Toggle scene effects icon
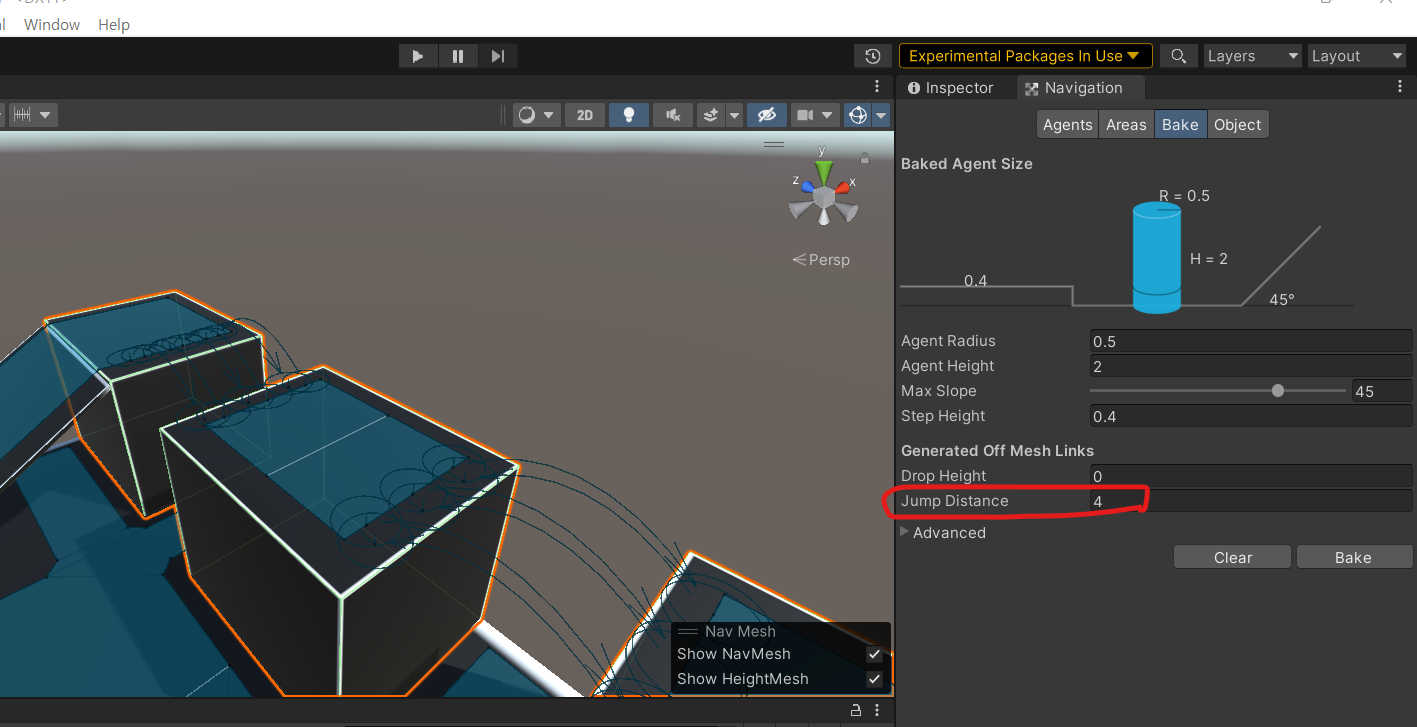 click(710, 115)
